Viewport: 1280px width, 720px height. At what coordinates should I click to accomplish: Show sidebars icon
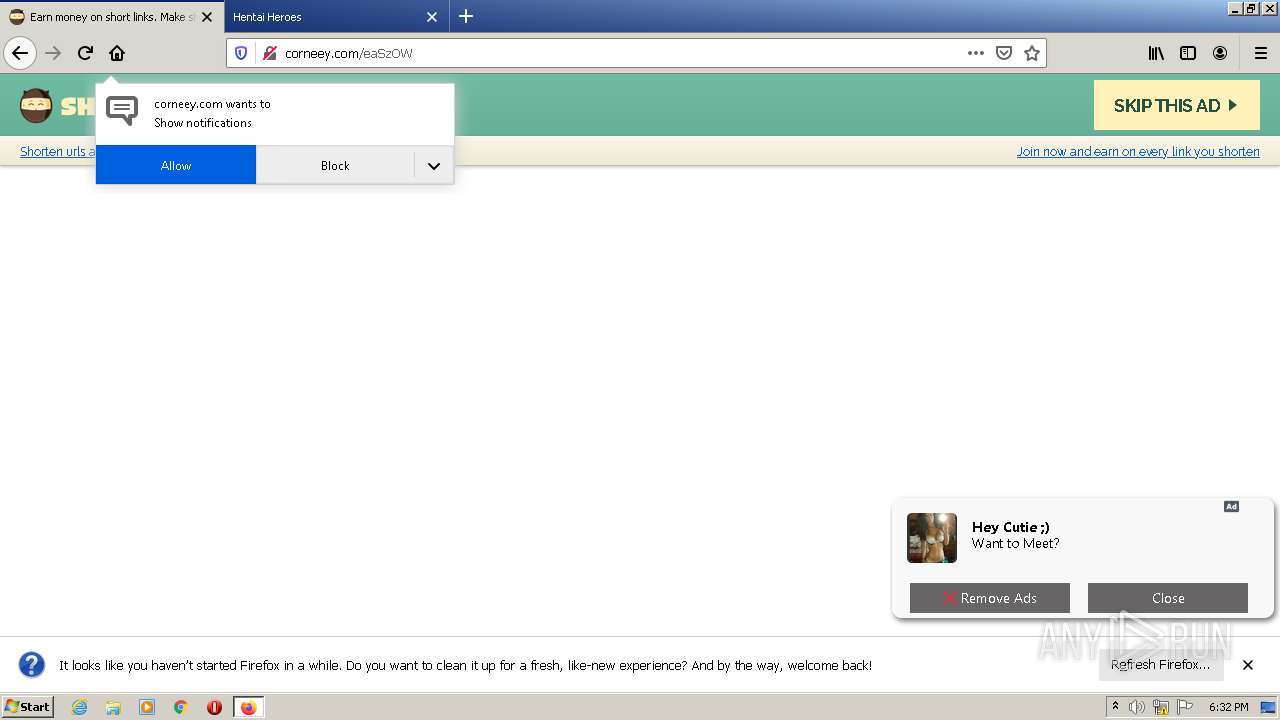tap(1188, 53)
